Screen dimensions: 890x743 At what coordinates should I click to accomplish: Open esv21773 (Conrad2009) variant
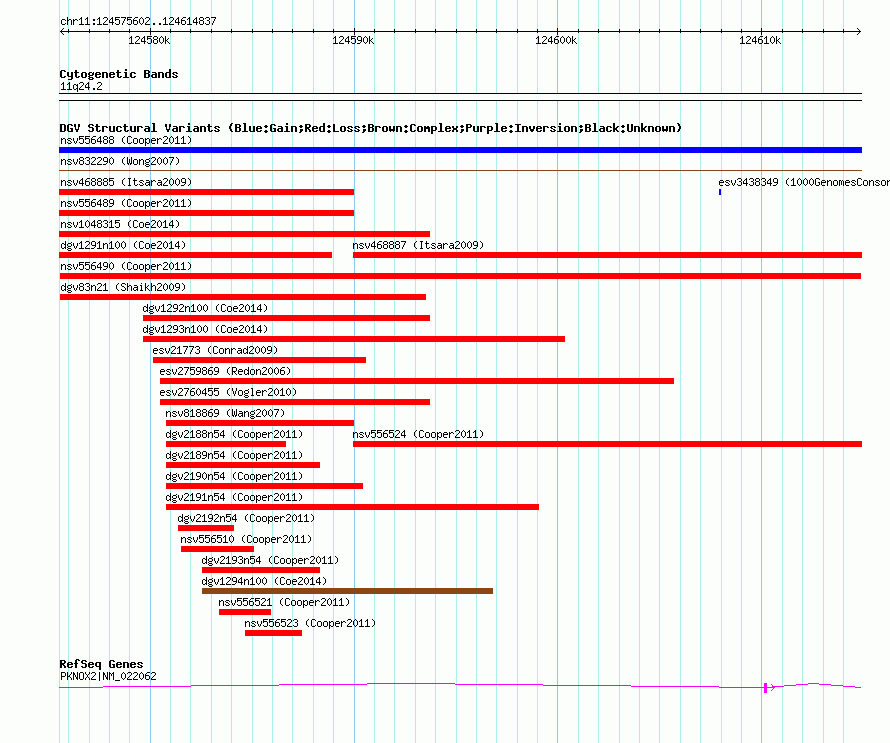click(215, 350)
